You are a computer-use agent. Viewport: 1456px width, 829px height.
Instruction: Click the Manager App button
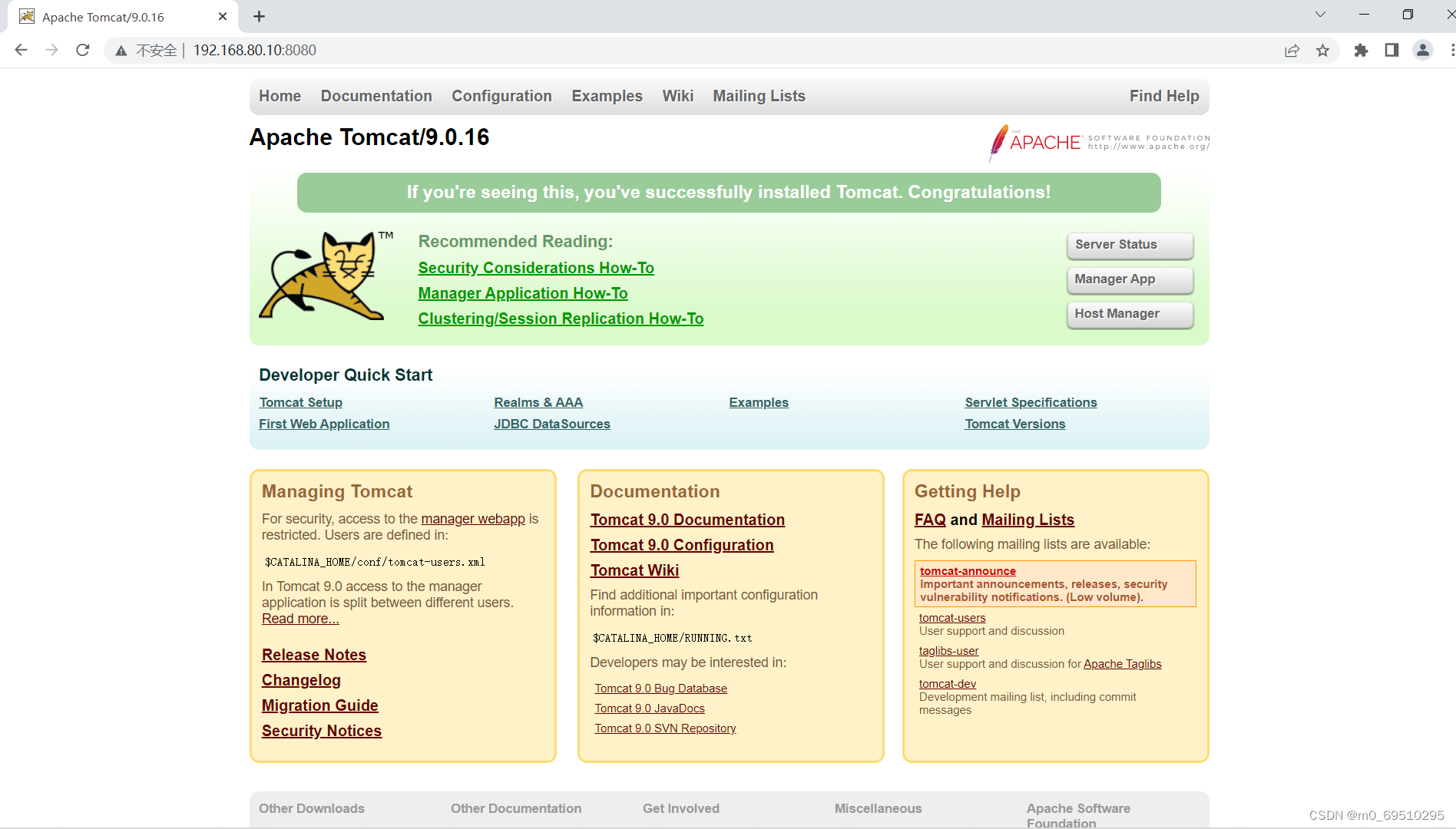point(1130,280)
